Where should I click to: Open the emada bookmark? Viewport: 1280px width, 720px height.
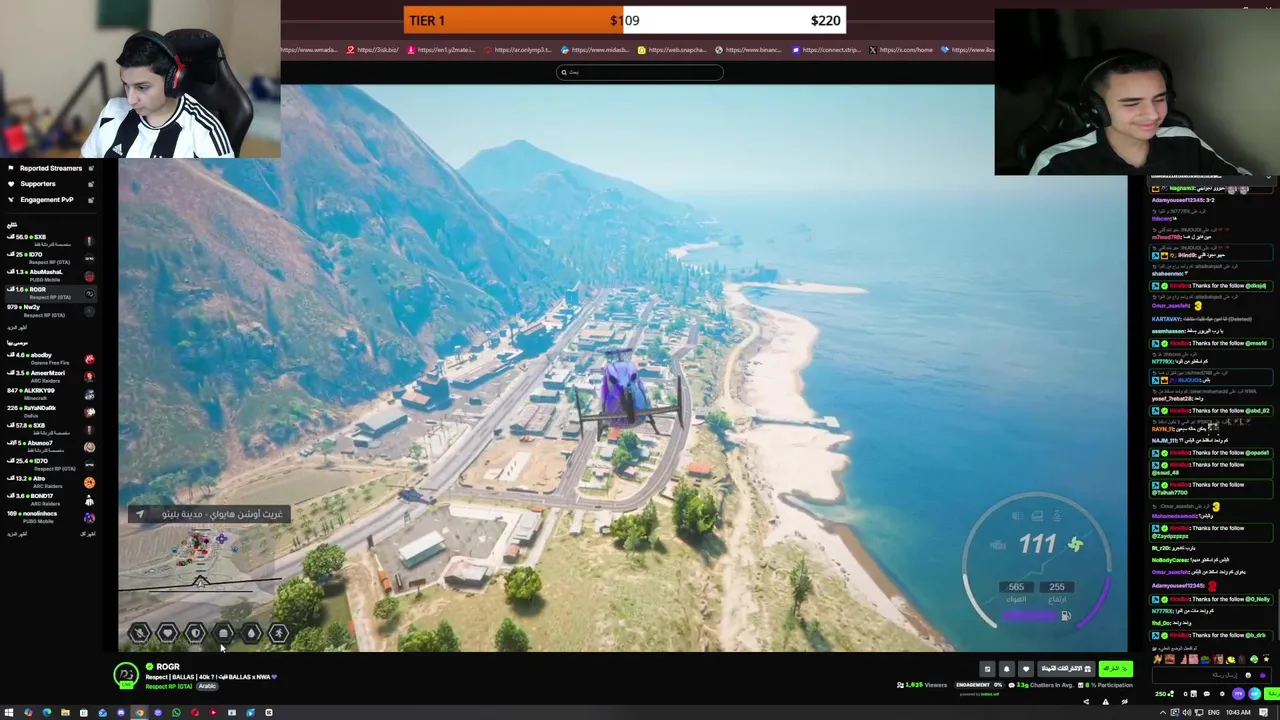(x=310, y=50)
